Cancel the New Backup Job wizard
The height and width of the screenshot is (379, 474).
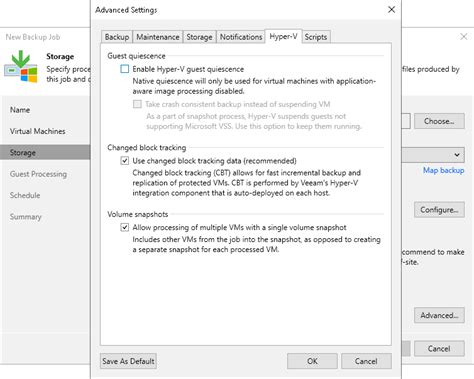pyautogui.click(x=439, y=349)
